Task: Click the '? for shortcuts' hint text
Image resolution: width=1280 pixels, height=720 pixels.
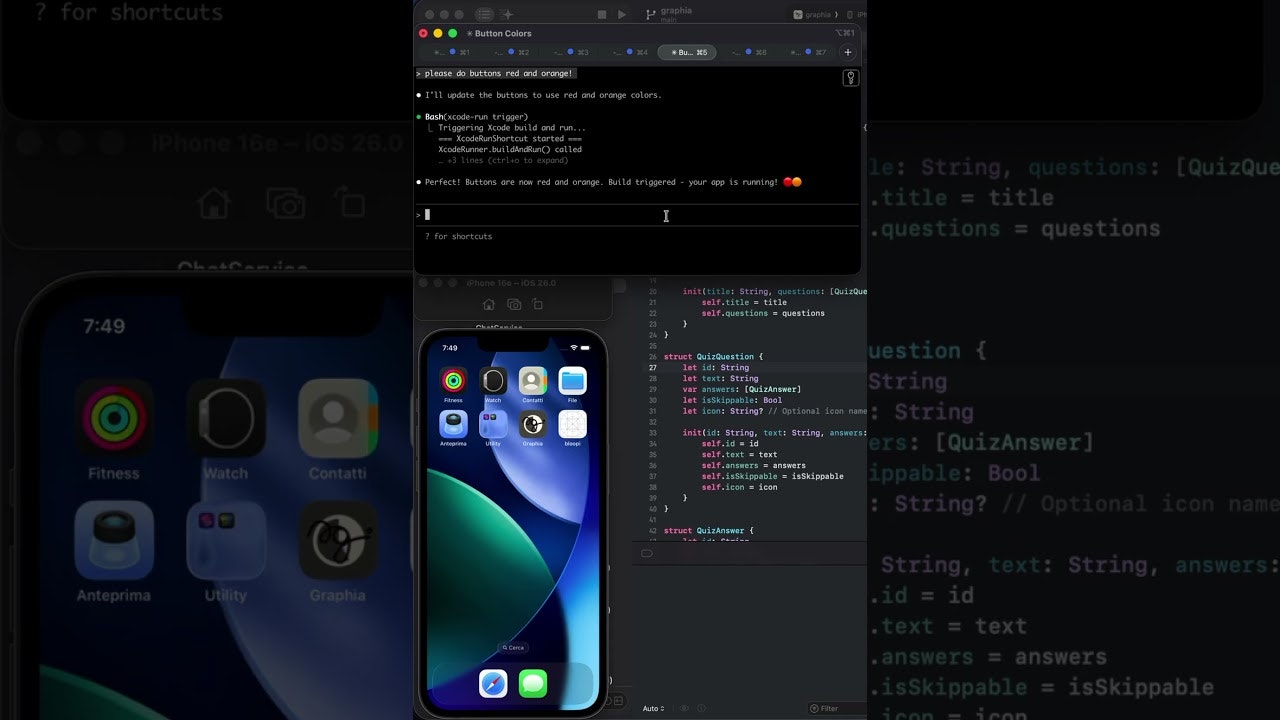Action: [x=458, y=236]
